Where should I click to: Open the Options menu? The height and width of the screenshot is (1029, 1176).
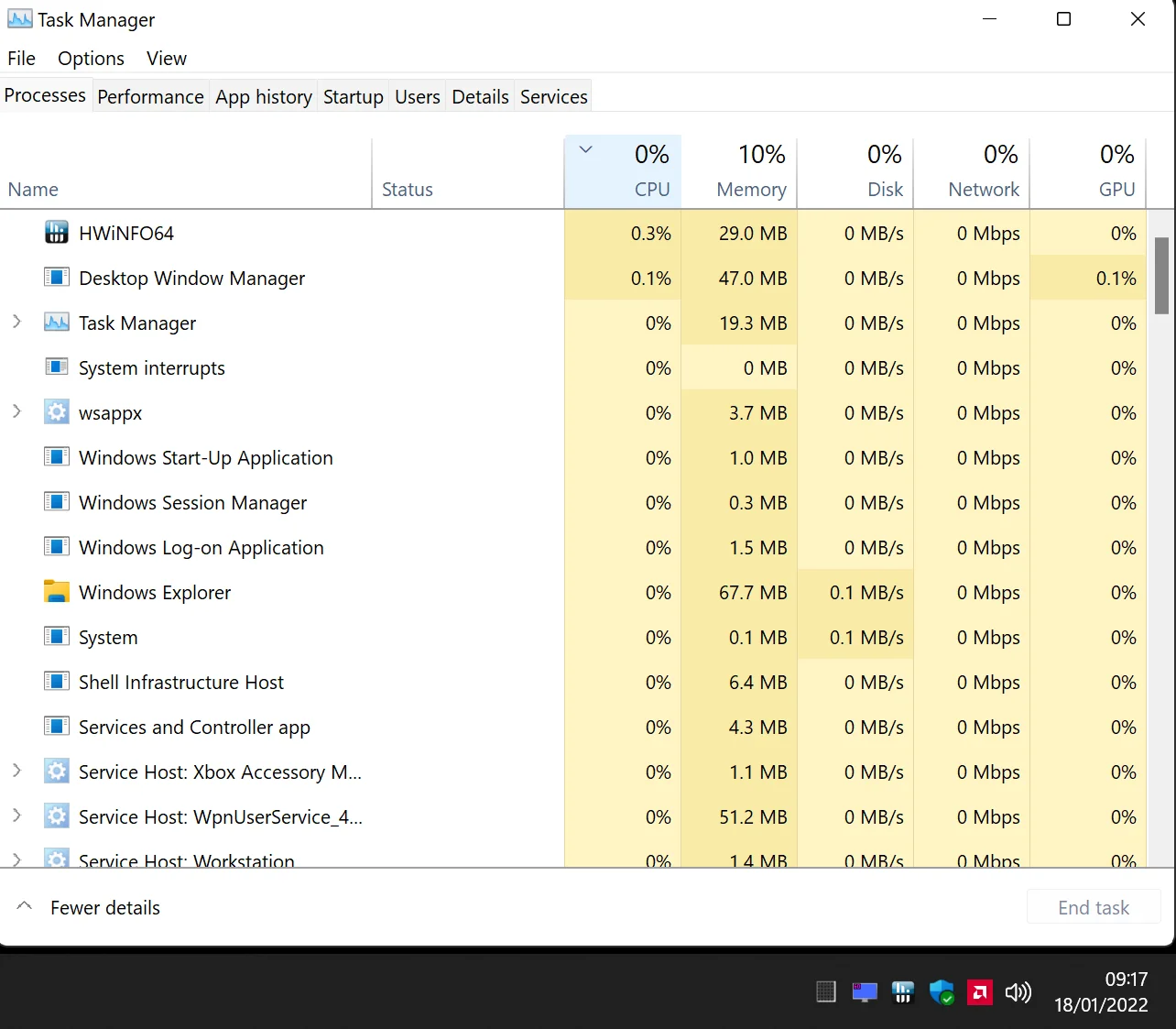pyautogui.click(x=91, y=59)
